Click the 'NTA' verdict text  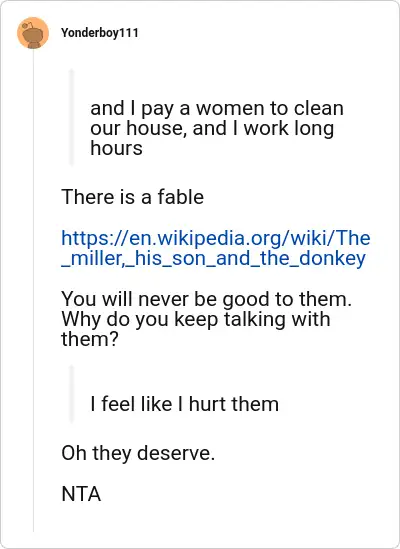81,494
